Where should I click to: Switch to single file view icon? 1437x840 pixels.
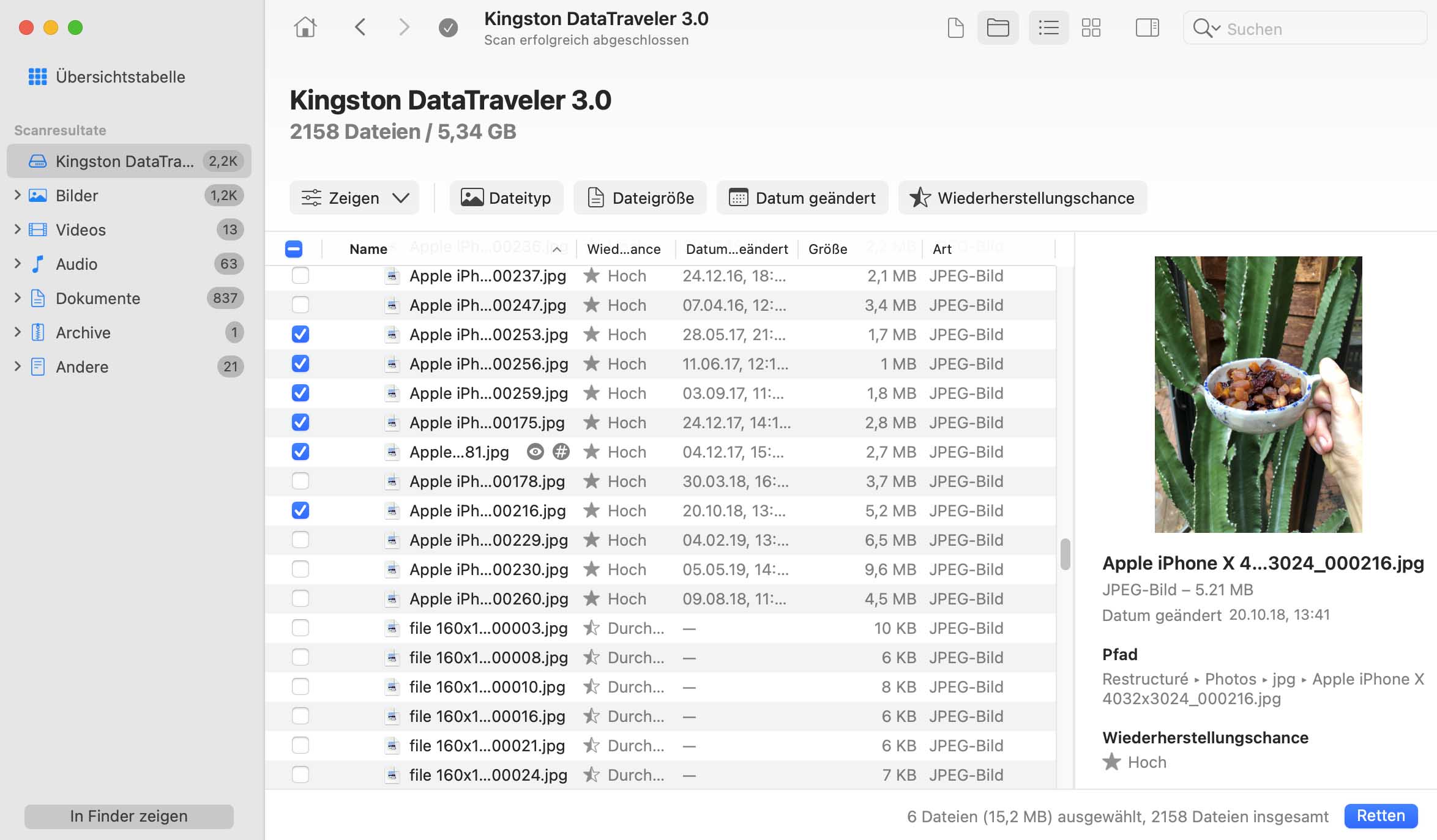click(x=955, y=28)
